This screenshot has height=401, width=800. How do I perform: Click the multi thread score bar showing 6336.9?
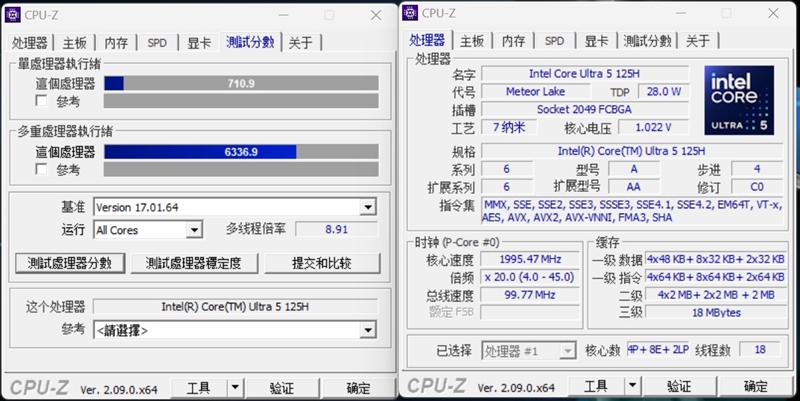[x=241, y=152]
